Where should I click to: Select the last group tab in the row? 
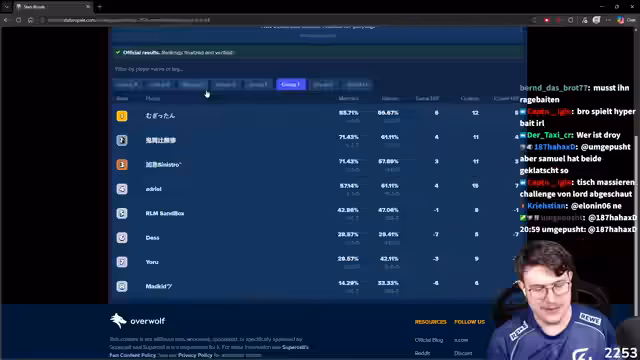click(x=357, y=84)
